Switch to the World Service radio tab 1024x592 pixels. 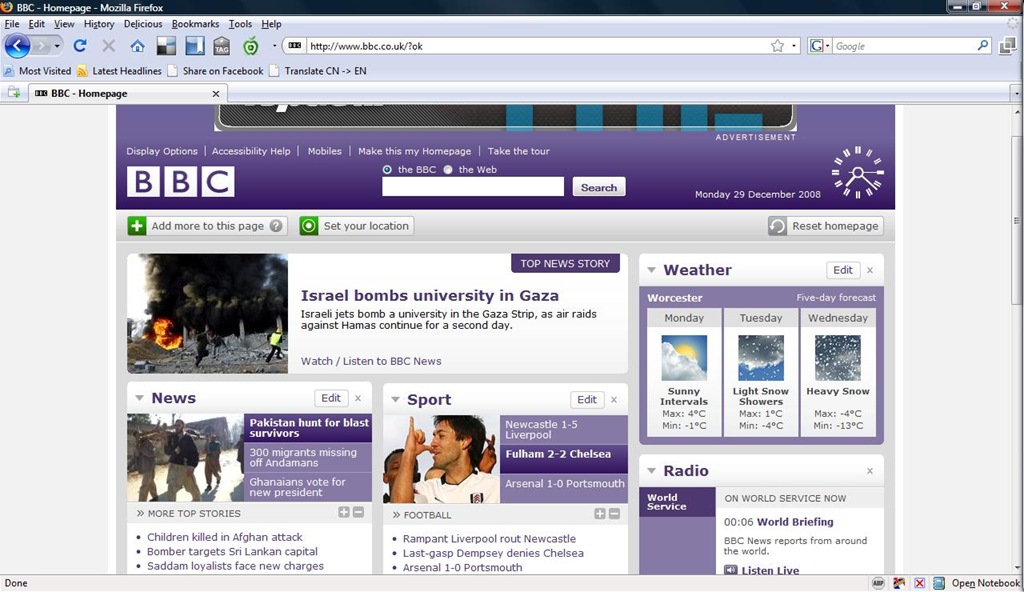[x=677, y=502]
